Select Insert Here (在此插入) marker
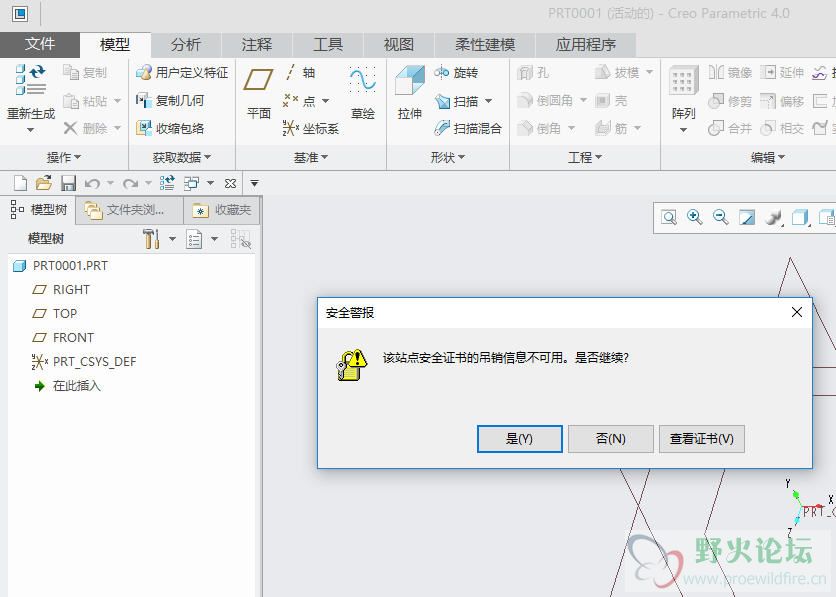This screenshot has height=597, width=836. click(x=67, y=385)
